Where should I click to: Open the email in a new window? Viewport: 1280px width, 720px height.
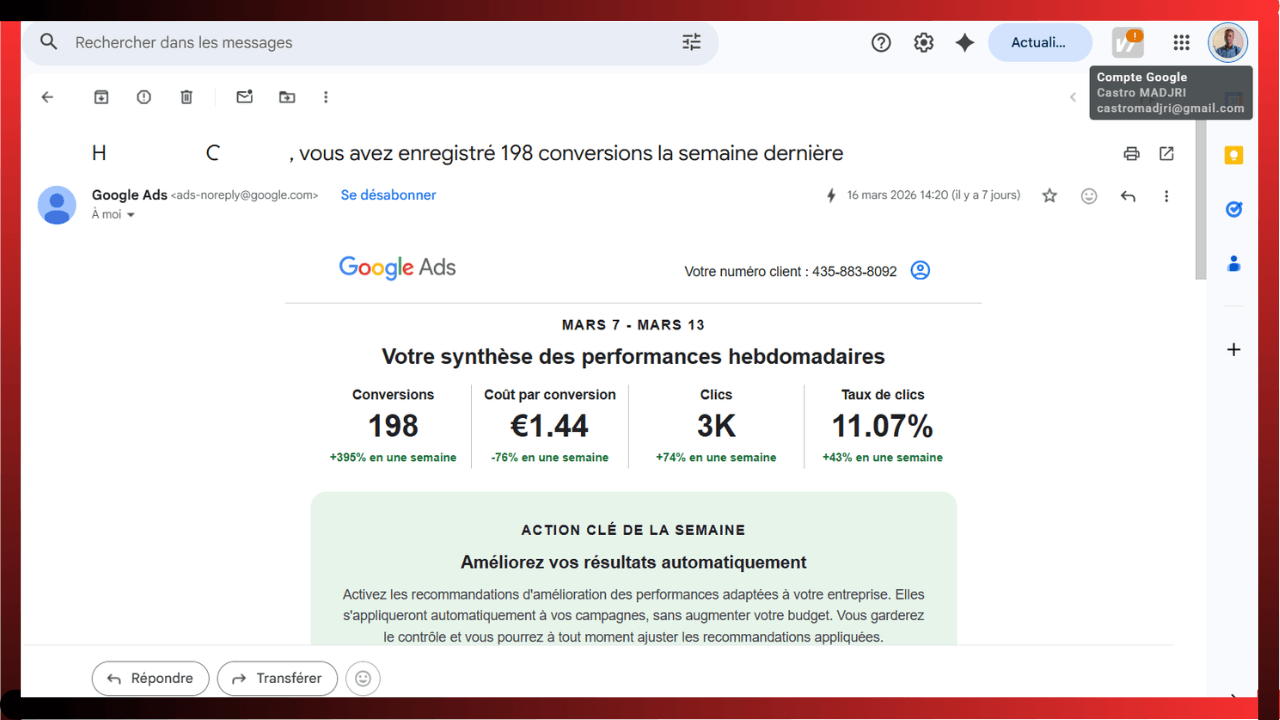pyautogui.click(x=1166, y=154)
